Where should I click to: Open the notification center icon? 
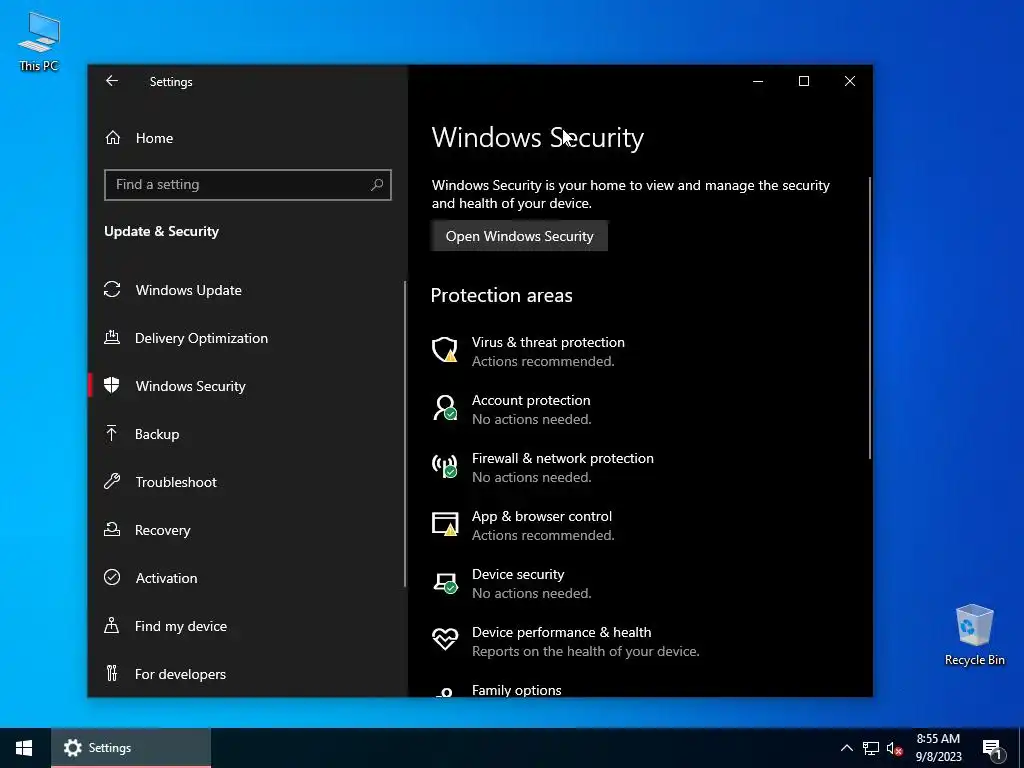[992, 749]
